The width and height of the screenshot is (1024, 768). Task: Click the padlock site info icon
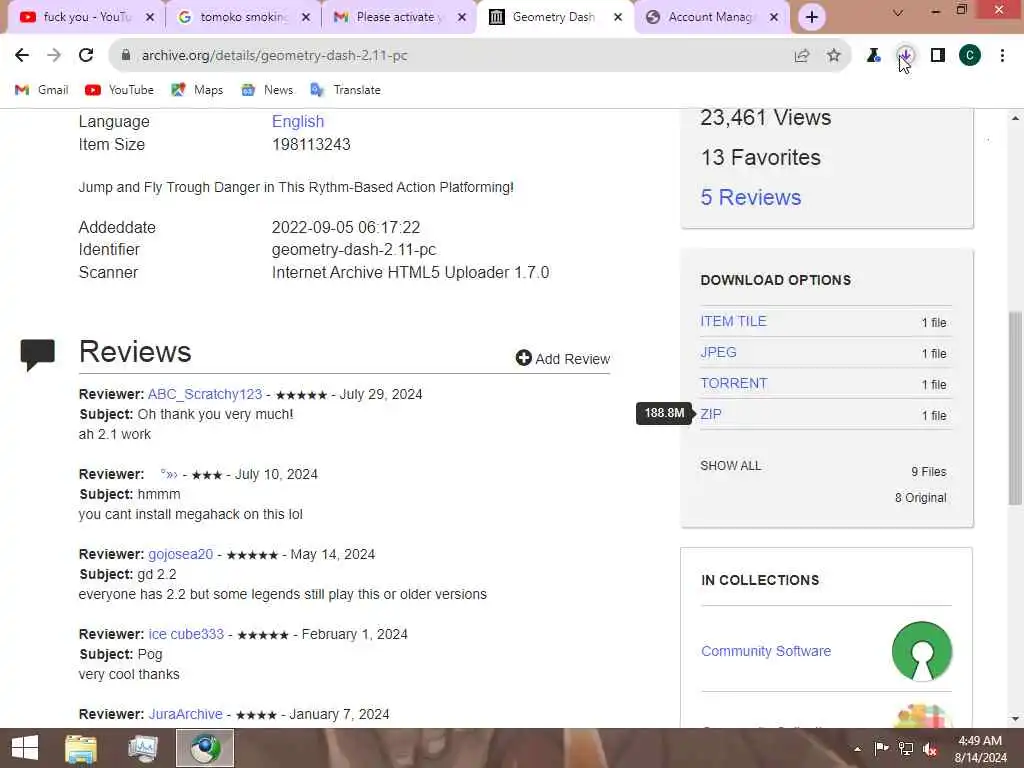click(126, 56)
